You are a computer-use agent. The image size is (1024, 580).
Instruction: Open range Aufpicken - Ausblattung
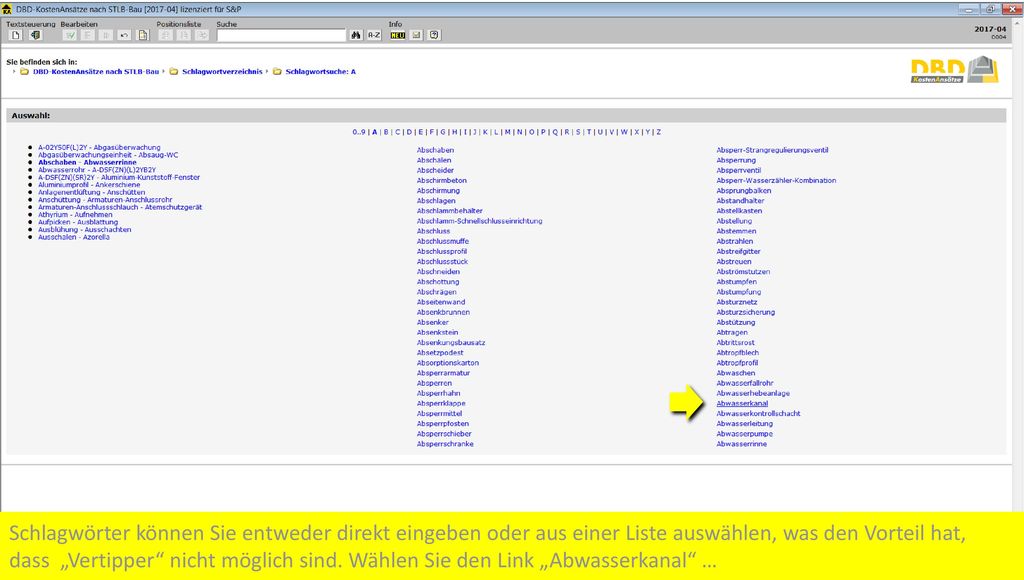[x=78, y=222]
